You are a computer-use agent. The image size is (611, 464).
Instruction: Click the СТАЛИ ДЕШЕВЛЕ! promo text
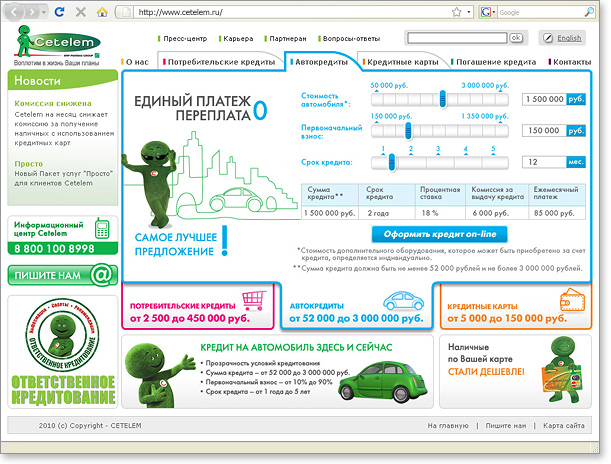coord(486,372)
